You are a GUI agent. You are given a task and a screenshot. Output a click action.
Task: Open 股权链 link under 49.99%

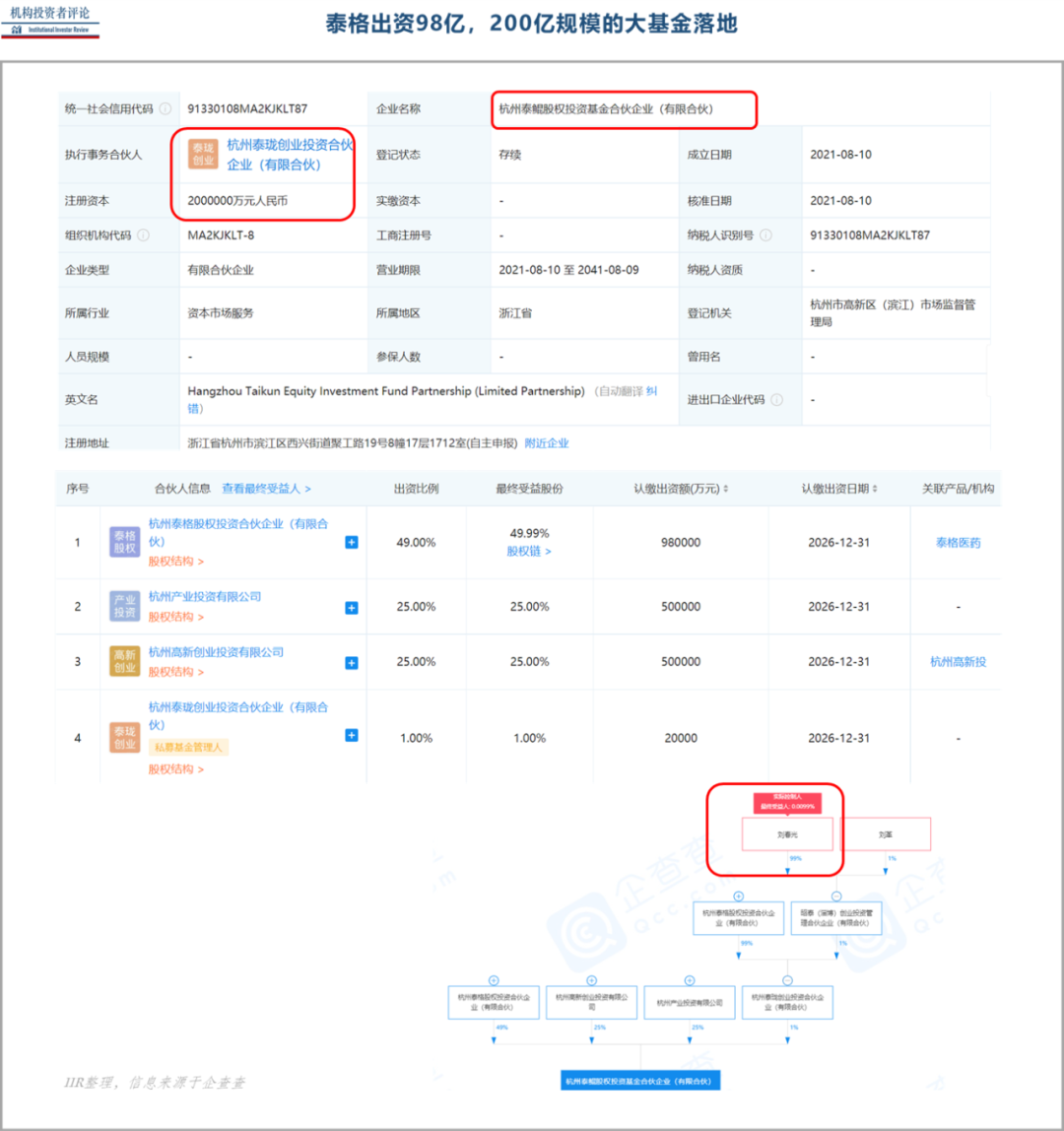529,551
